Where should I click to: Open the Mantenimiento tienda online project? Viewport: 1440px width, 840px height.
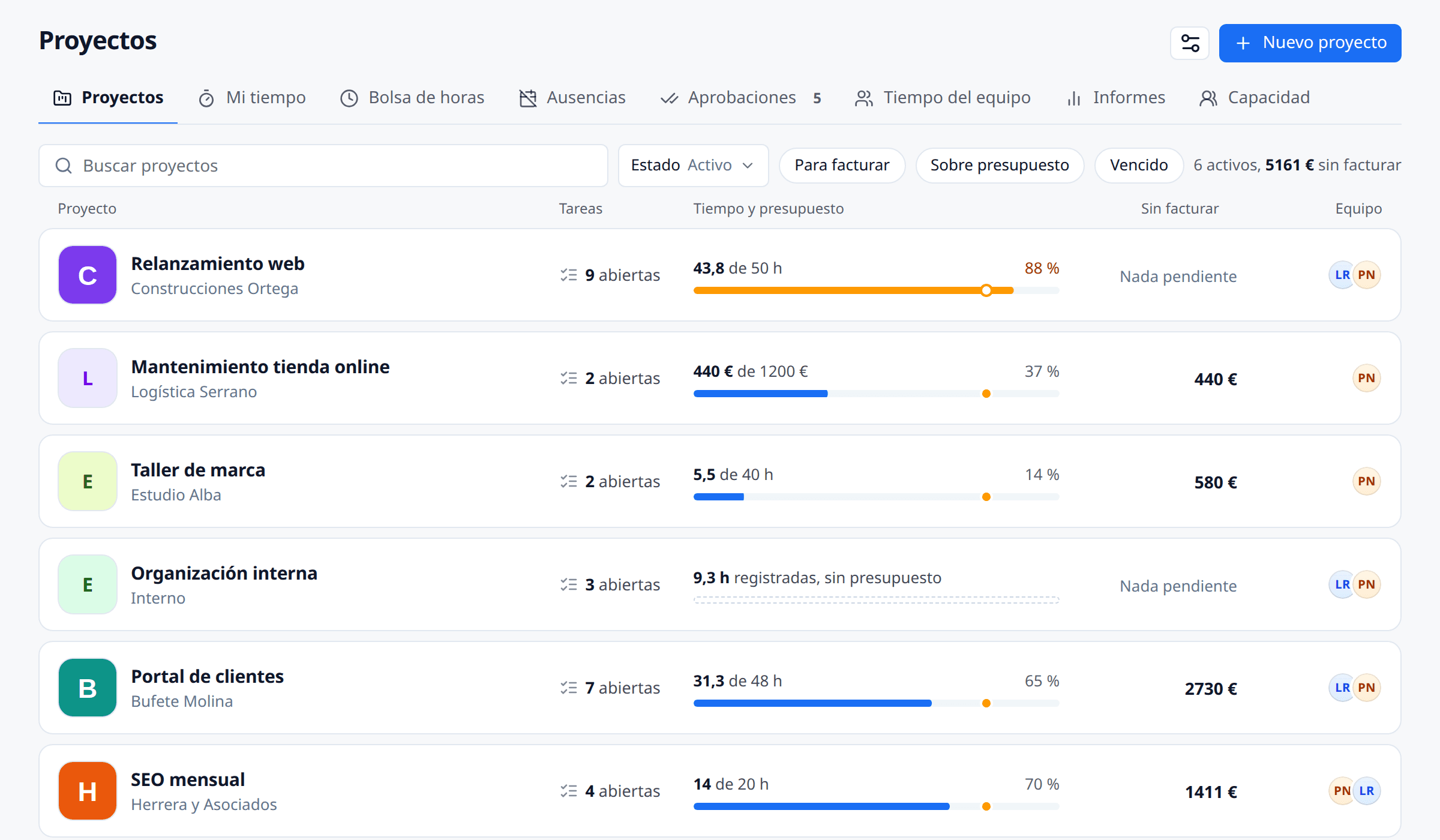coord(260,367)
